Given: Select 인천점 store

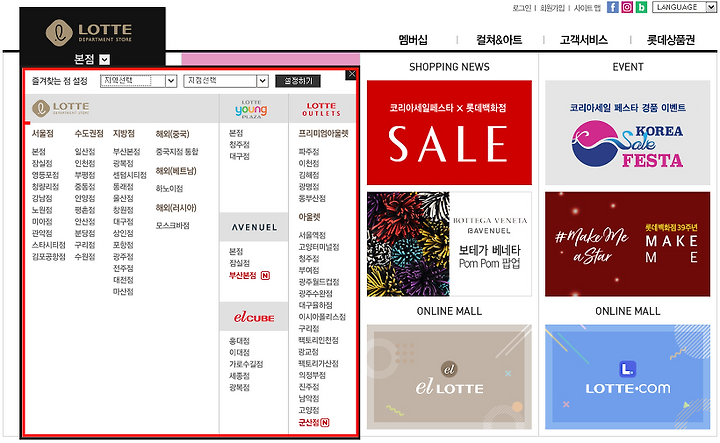Looking at the screenshot, I should (x=85, y=163).
